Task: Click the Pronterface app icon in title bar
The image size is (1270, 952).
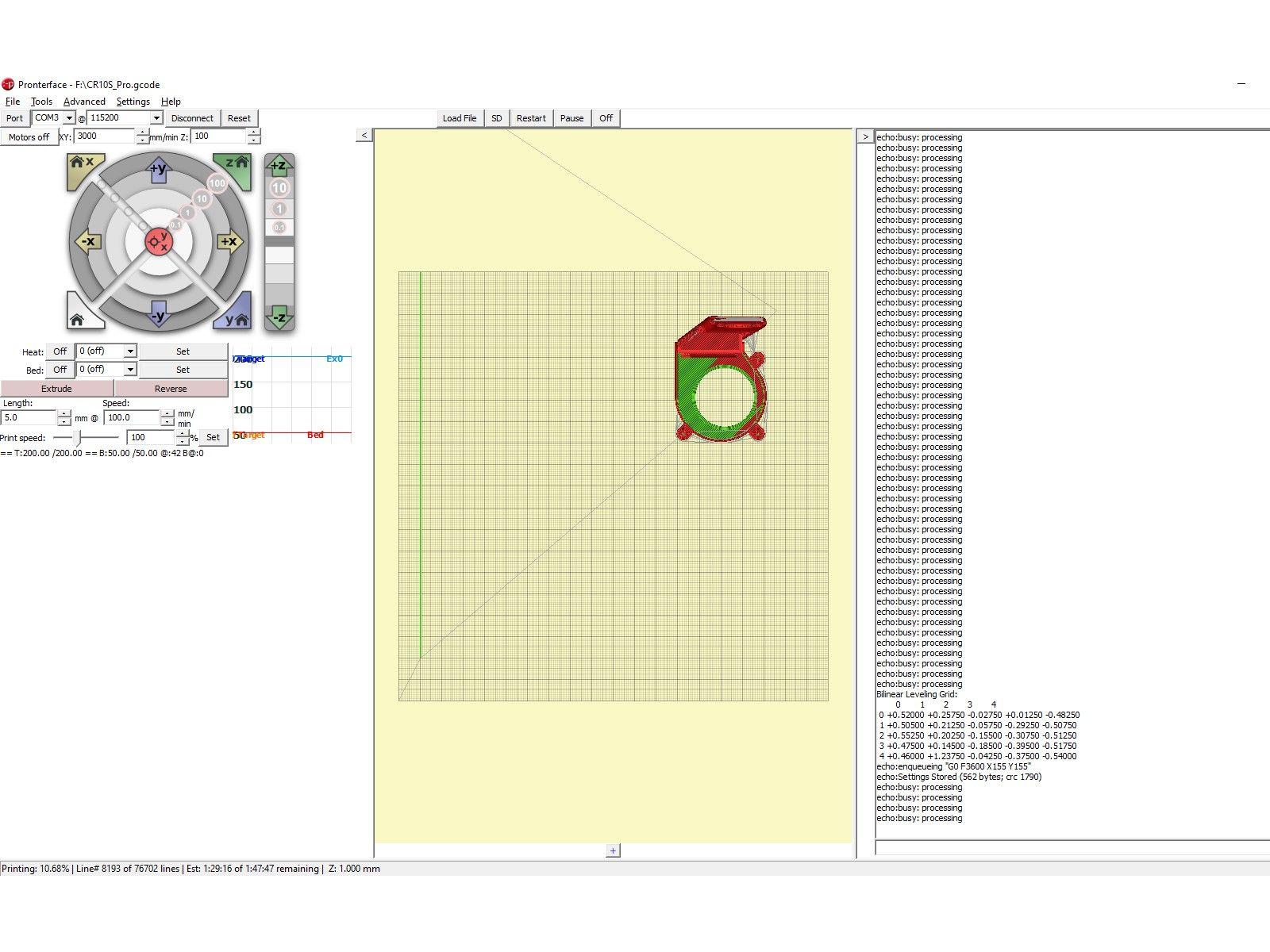Action: pyautogui.click(x=8, y=84)
